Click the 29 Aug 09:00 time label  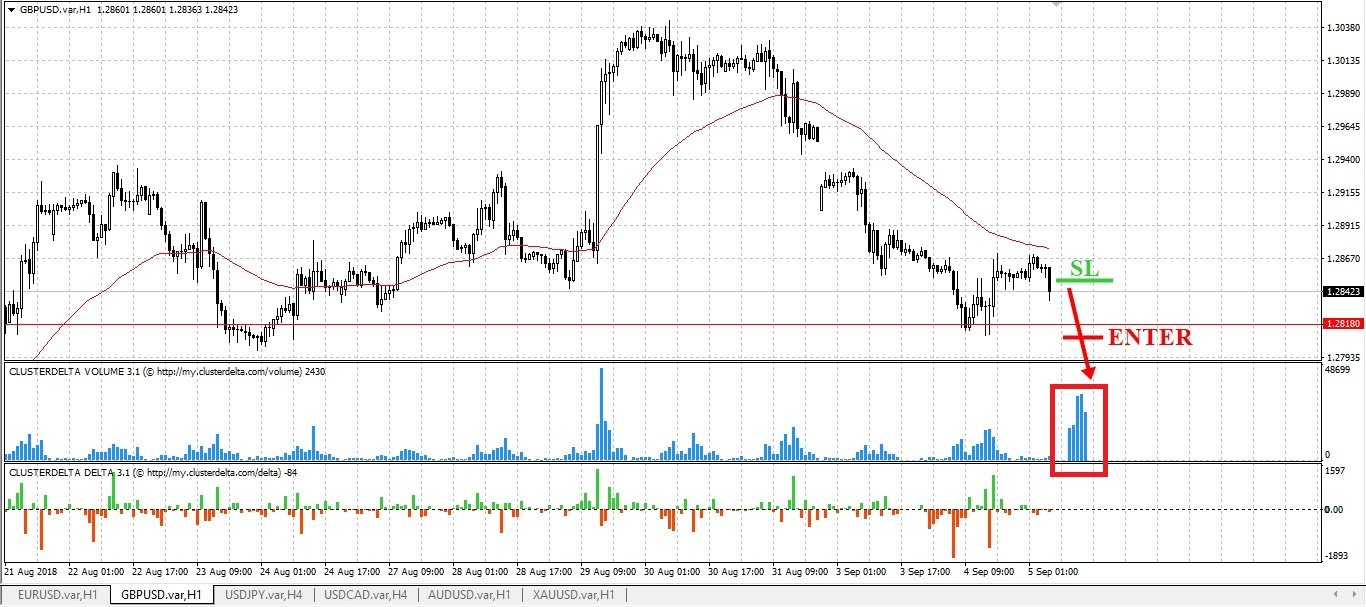[607, 572]
